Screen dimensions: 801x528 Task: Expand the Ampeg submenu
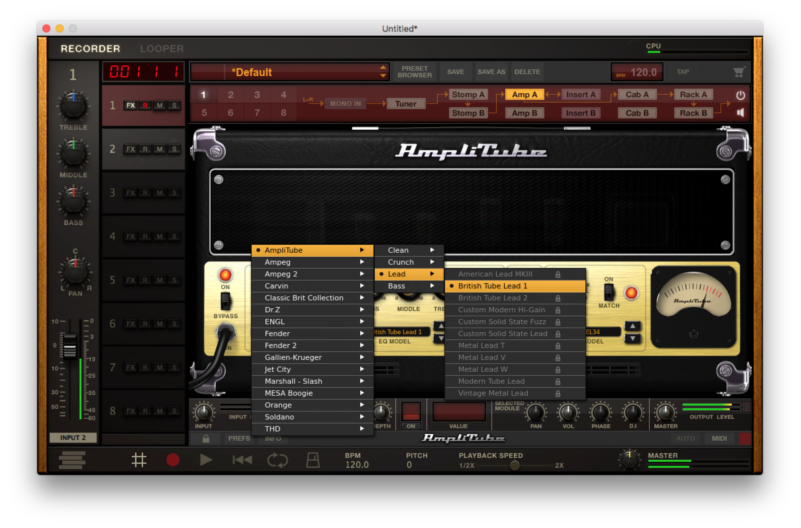coord(313,262)
